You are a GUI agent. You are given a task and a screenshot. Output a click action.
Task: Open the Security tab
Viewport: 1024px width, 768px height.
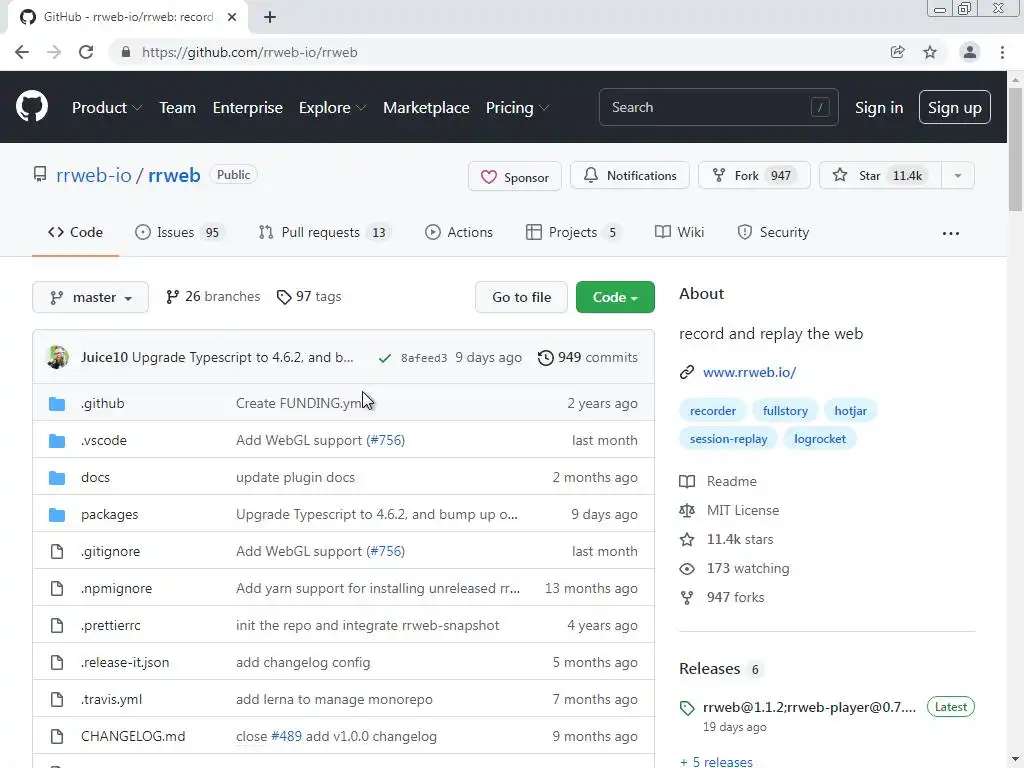773,232
